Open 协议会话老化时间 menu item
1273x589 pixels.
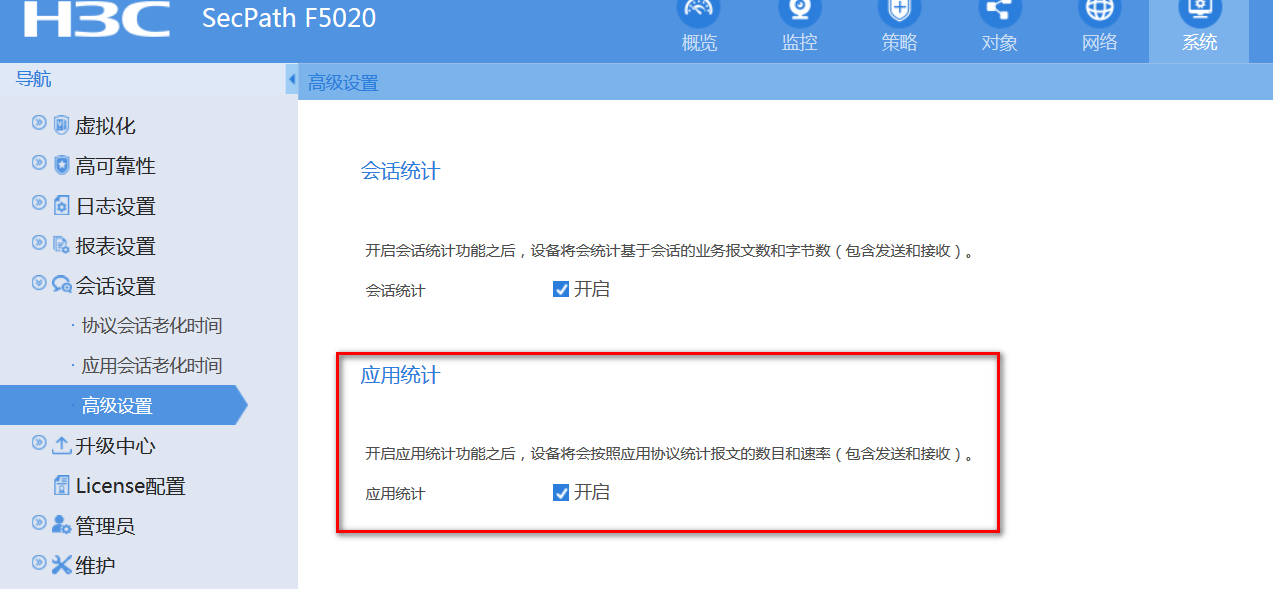[152, 326]
